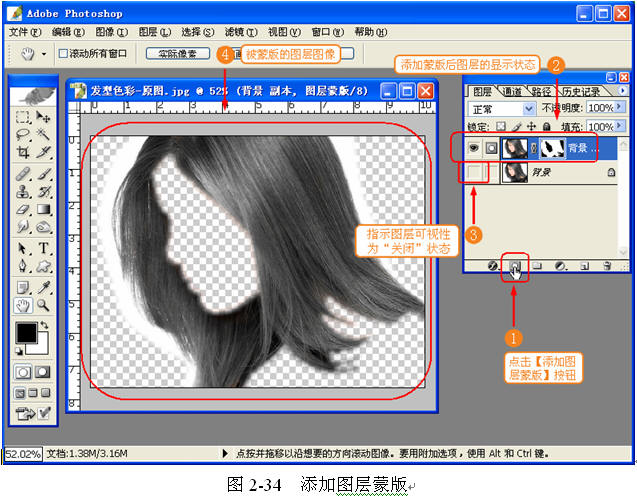Select the Smudge tool
The height and width of the screenshot is (497, 637).
tap(22, 227)
